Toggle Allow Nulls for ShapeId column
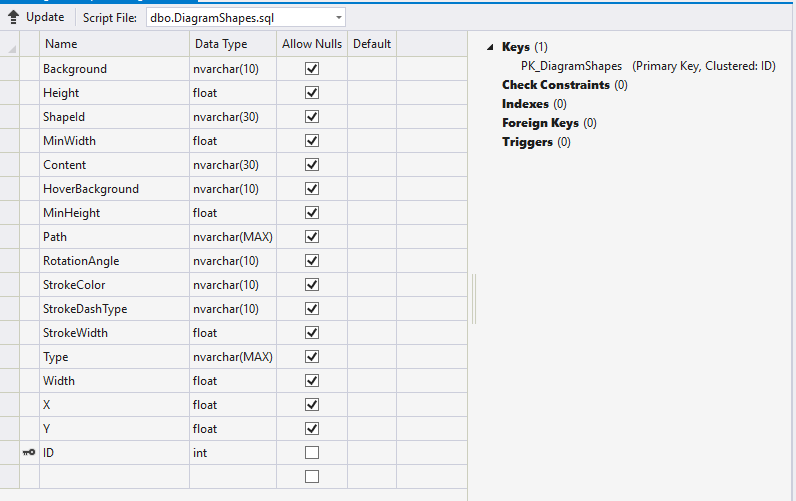 tap(312, 117)
